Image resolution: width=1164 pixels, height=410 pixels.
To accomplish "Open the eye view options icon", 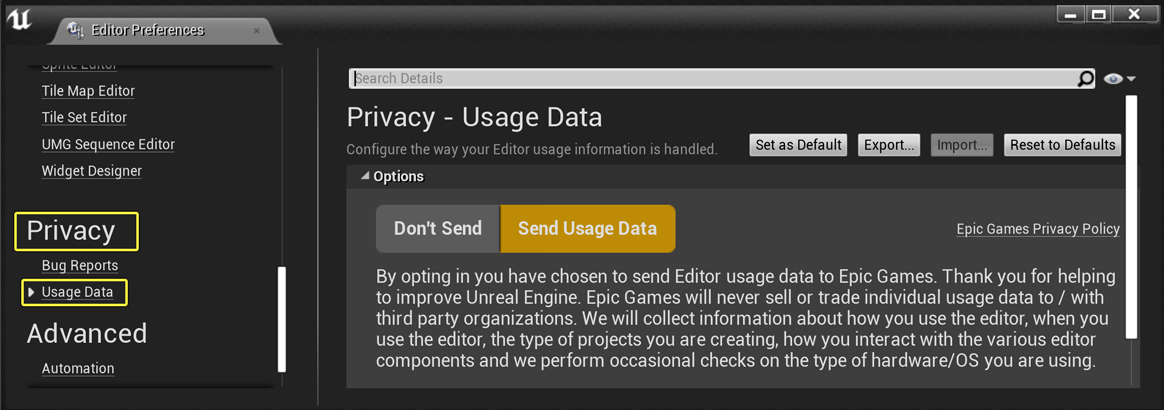I will point(1113,79).
